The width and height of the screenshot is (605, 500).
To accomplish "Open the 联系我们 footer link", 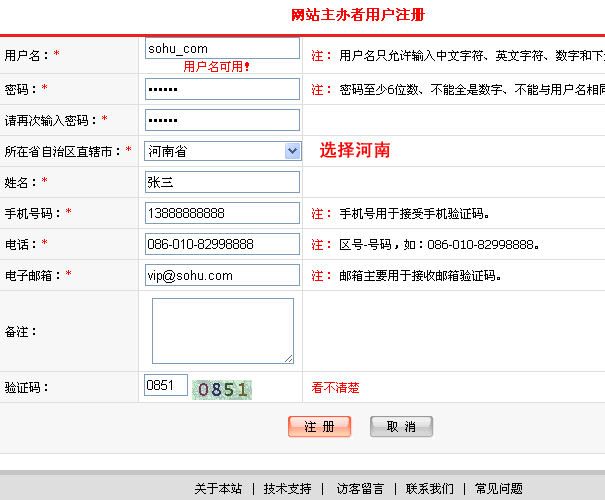I will 429,489.
